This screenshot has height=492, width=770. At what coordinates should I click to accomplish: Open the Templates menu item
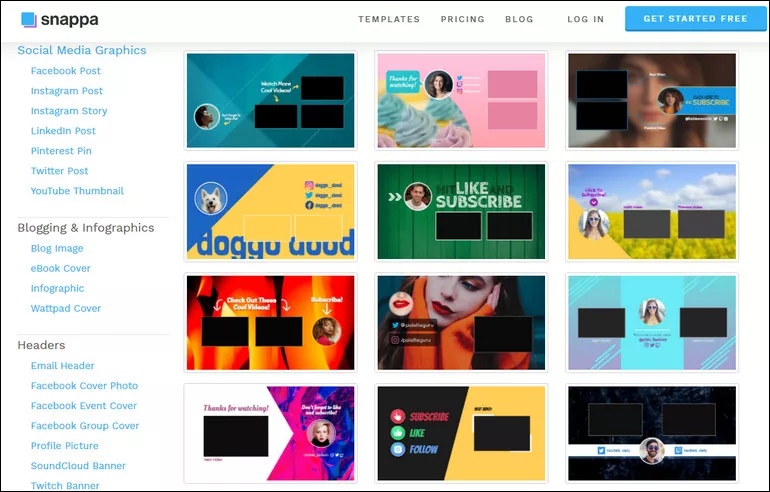click(x=389, y=19)
